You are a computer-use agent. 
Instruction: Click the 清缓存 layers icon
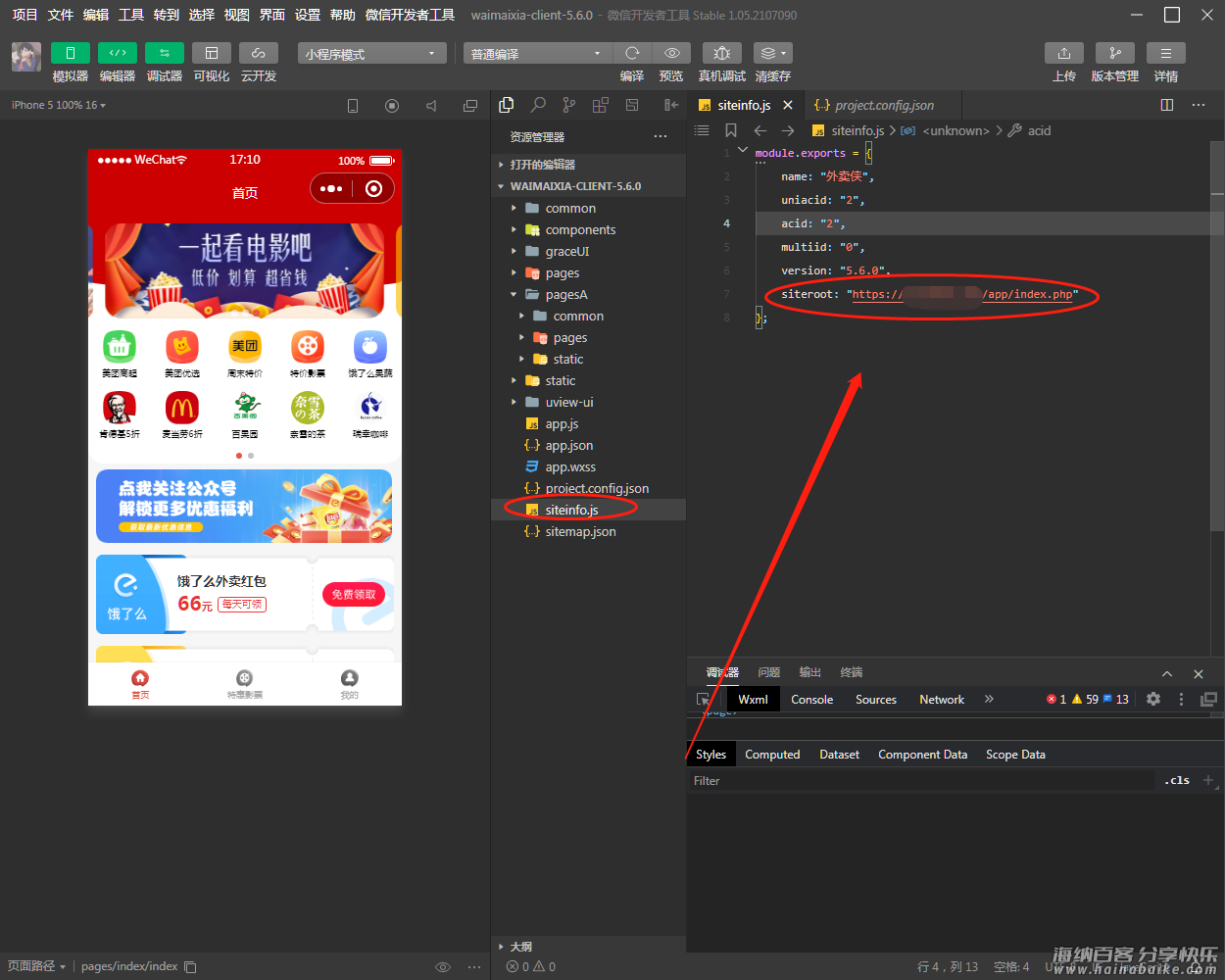pyautogui.click(x=773, y=53)
